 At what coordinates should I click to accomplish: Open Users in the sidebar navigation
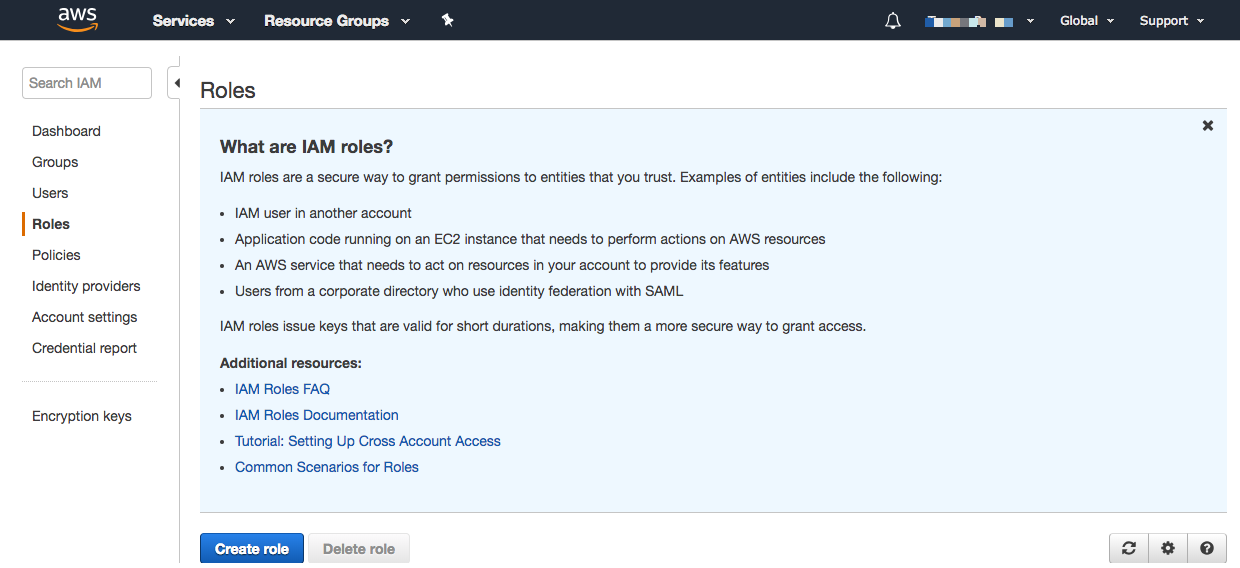click(x=50, y=193)
